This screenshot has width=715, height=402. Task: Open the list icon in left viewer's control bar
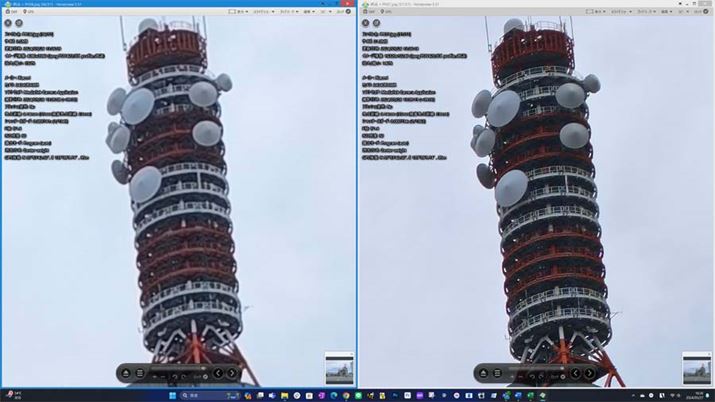tap(140, 373)
